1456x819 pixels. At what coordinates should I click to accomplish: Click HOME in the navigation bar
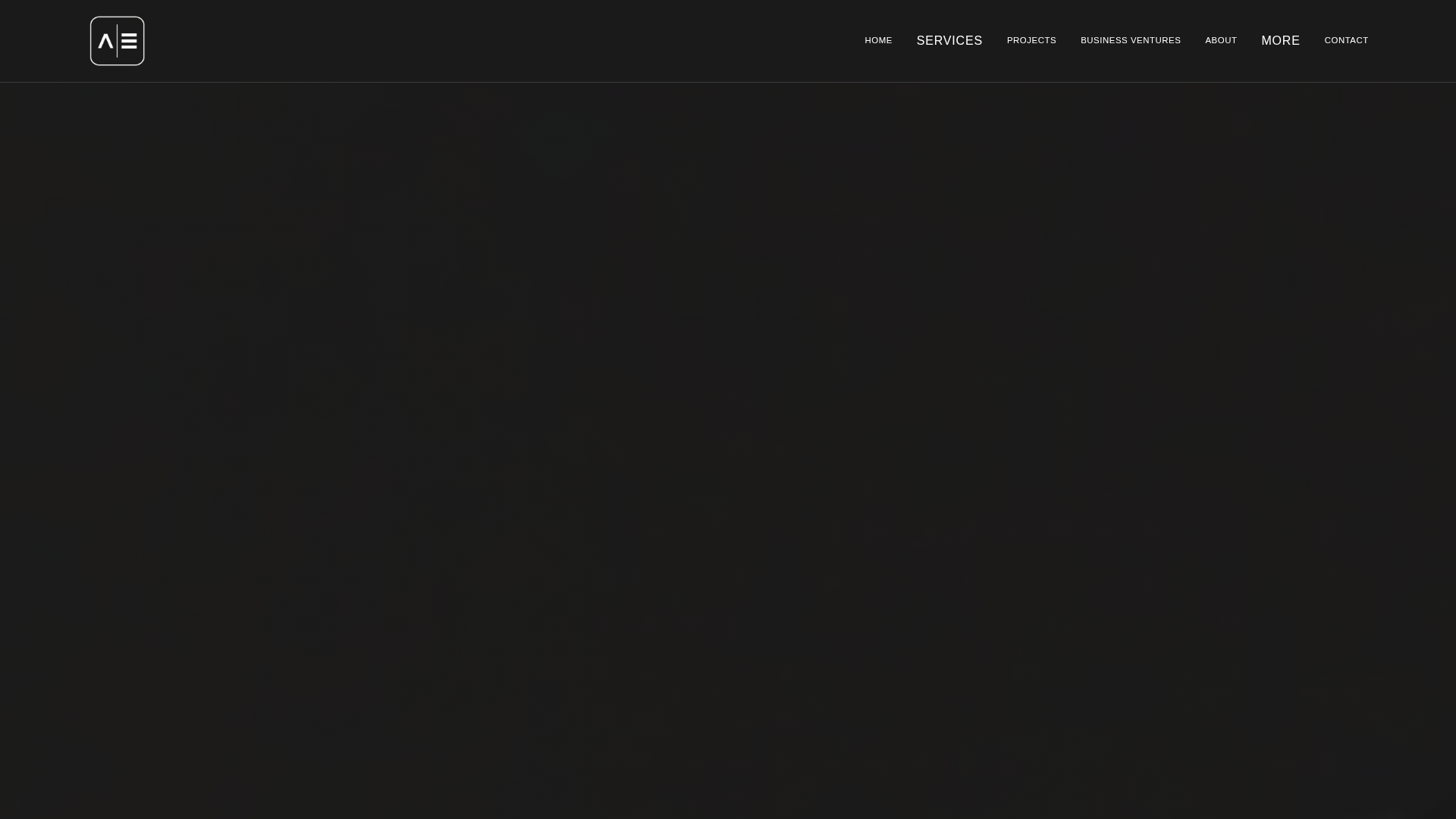[878, 40]
